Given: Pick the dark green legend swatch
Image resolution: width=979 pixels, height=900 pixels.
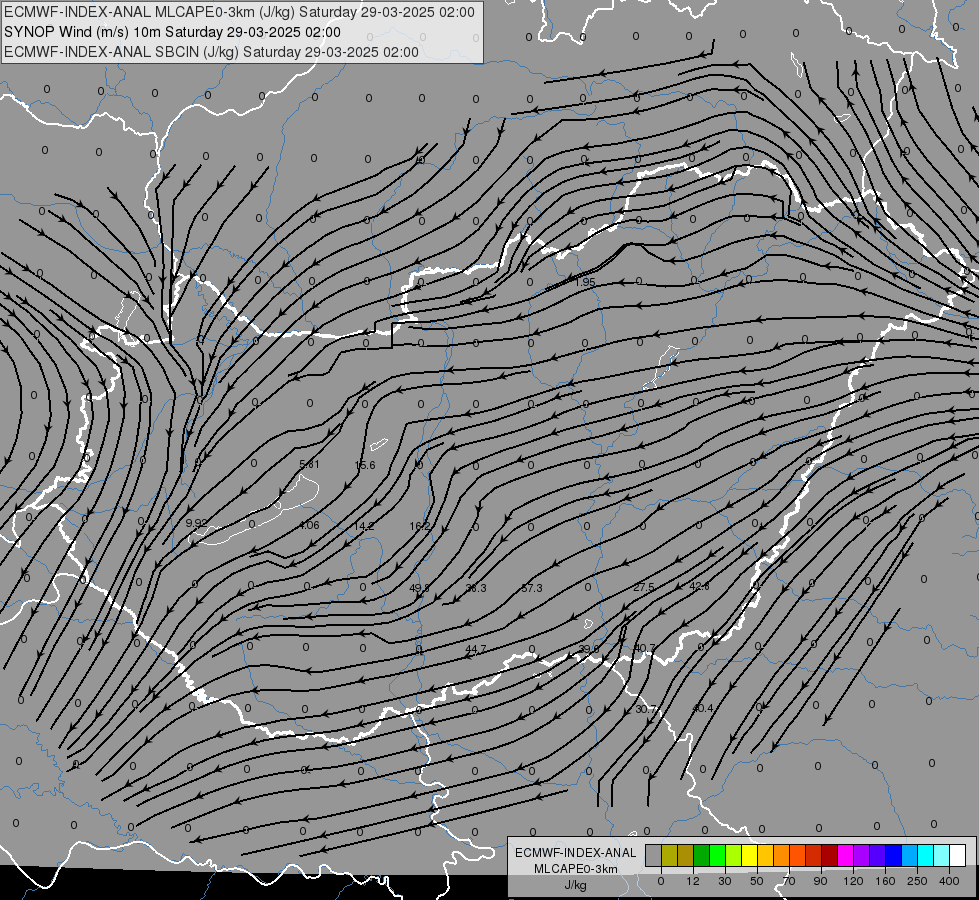Looking at the screenshot, I should (x=702, y=855).
